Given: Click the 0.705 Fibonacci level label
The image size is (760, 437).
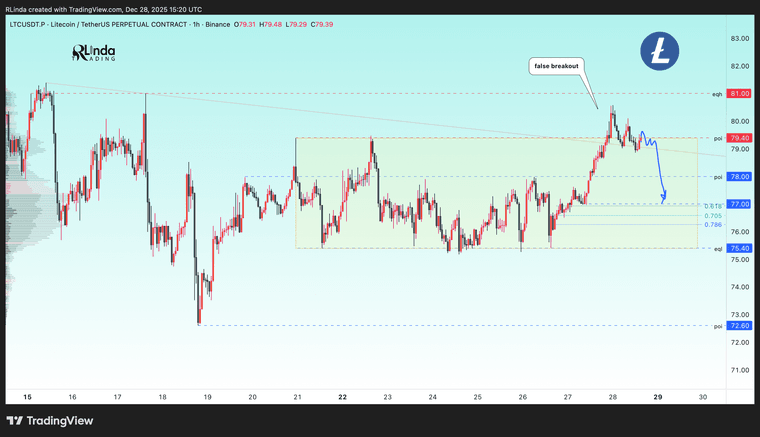Looking at the screenshot, I should pyautogui.click(x=712, y=215).
